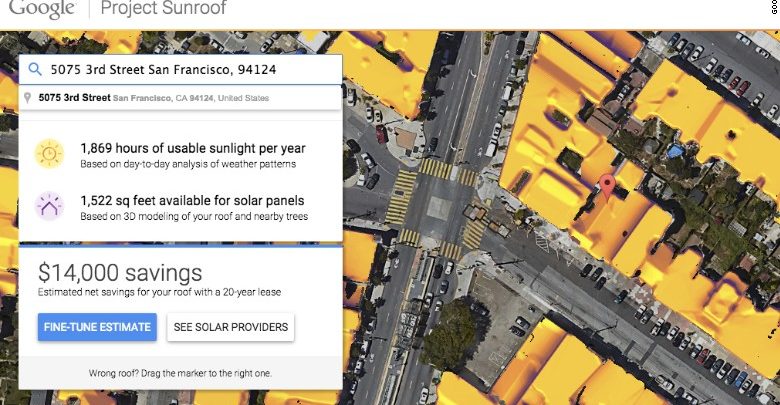
Task: Click the See Solar Providers button
Action: (x=231, y=327)
